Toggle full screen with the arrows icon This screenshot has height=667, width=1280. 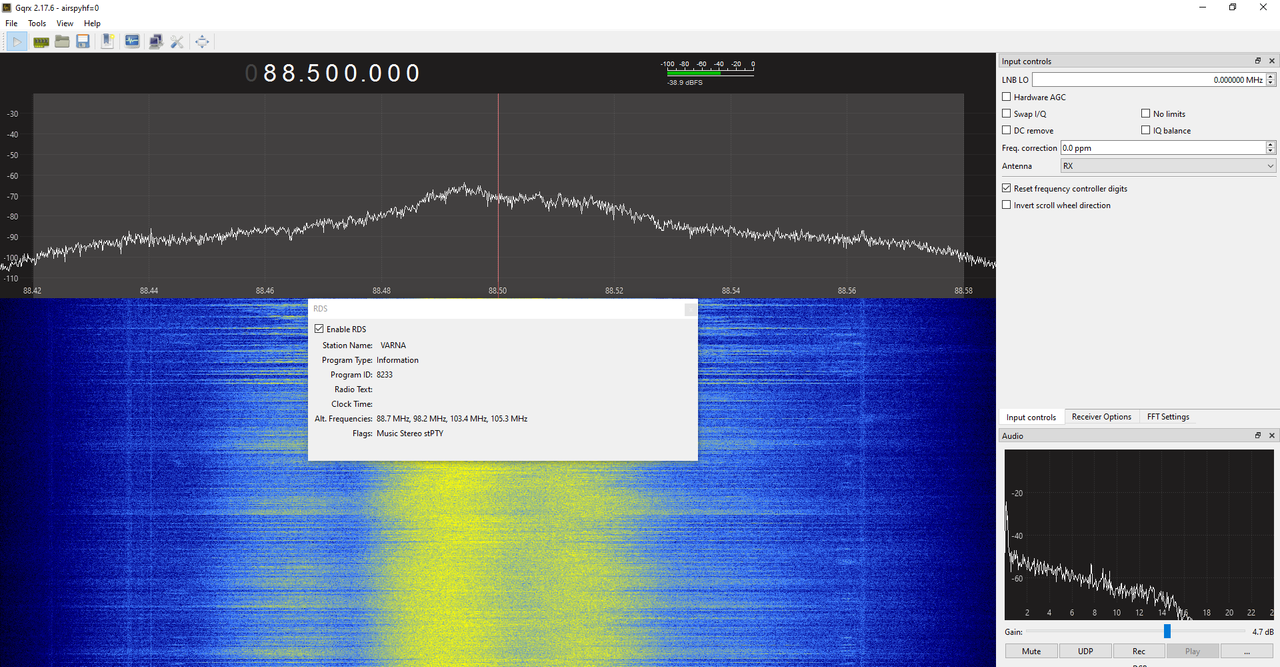[202, 41]
